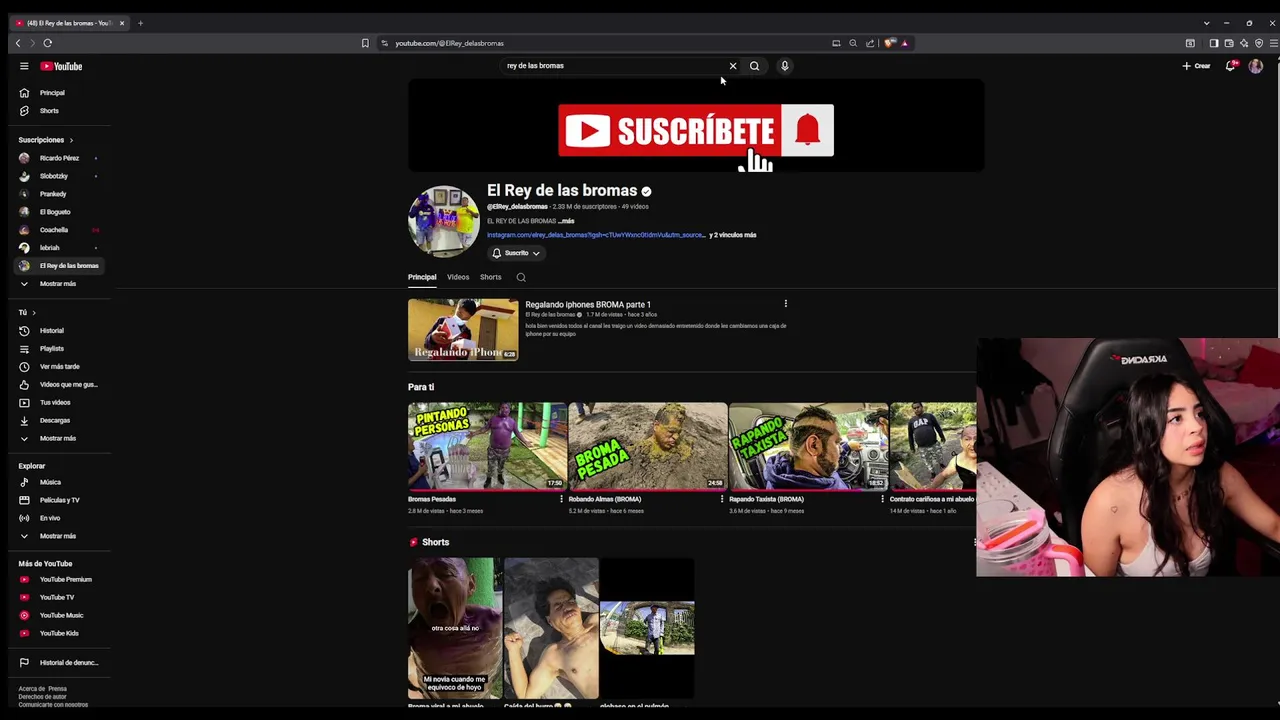This screenshot has width=1280, height=720.
Task: Go back in browser history
Action: tap(17, 43)
